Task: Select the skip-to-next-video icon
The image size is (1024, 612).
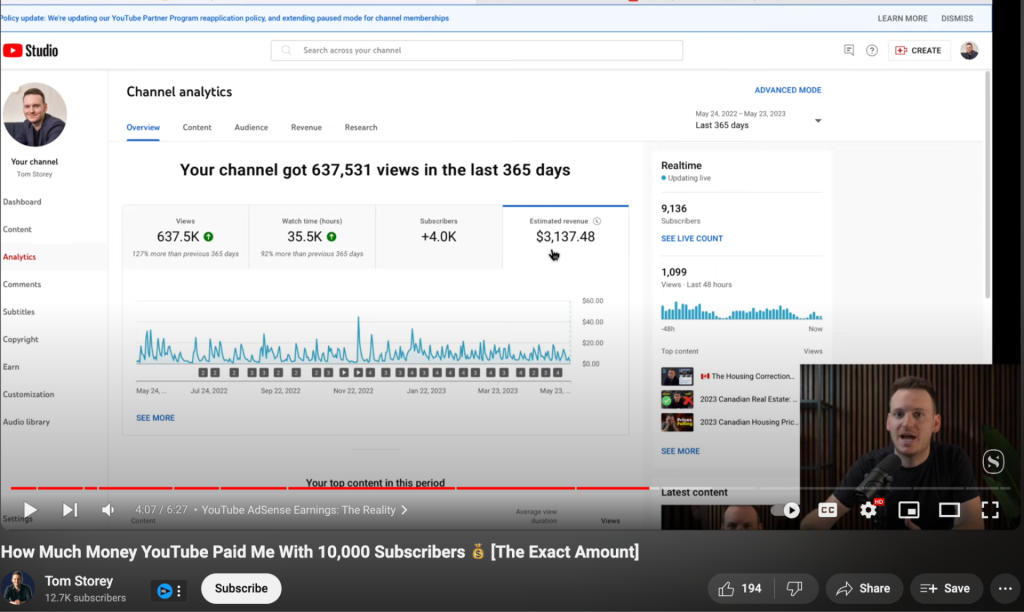Action: (x=68, y=509)
